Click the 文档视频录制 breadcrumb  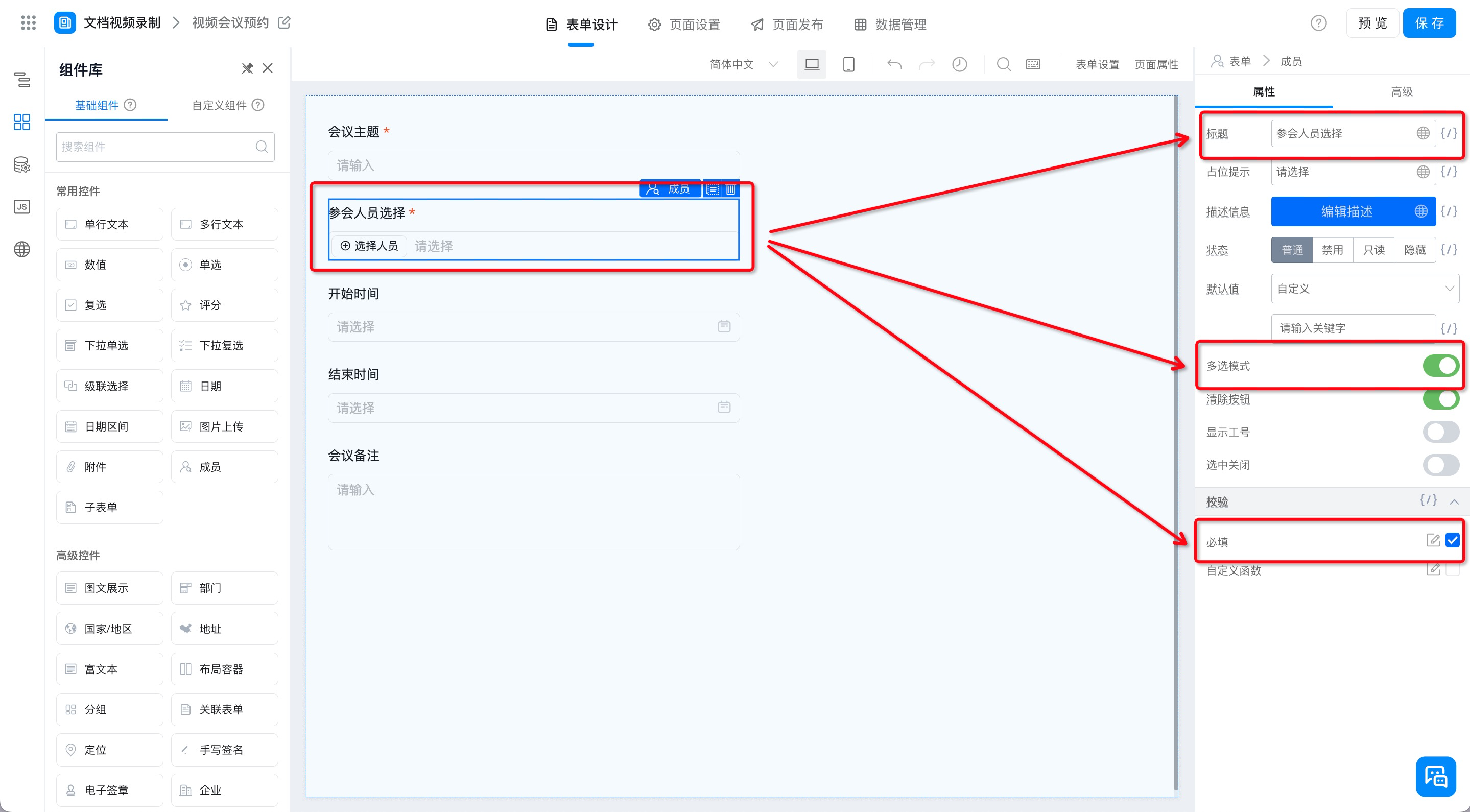pos(122,23)
